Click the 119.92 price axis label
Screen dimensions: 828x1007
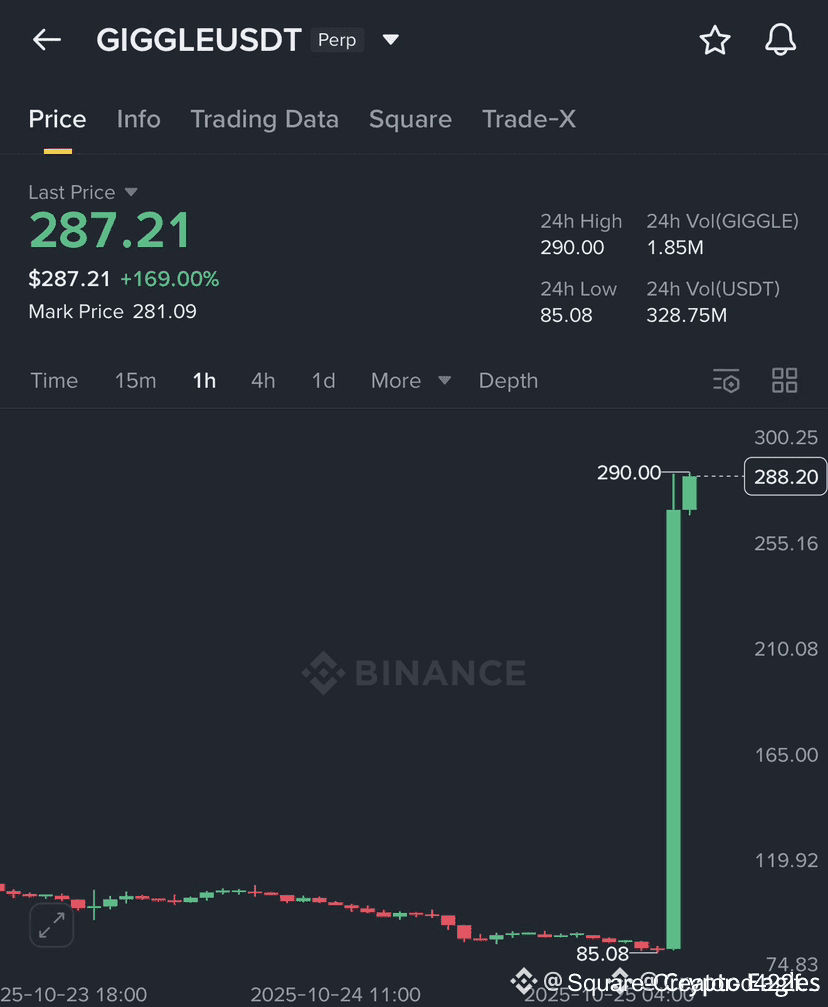point(786,860)
